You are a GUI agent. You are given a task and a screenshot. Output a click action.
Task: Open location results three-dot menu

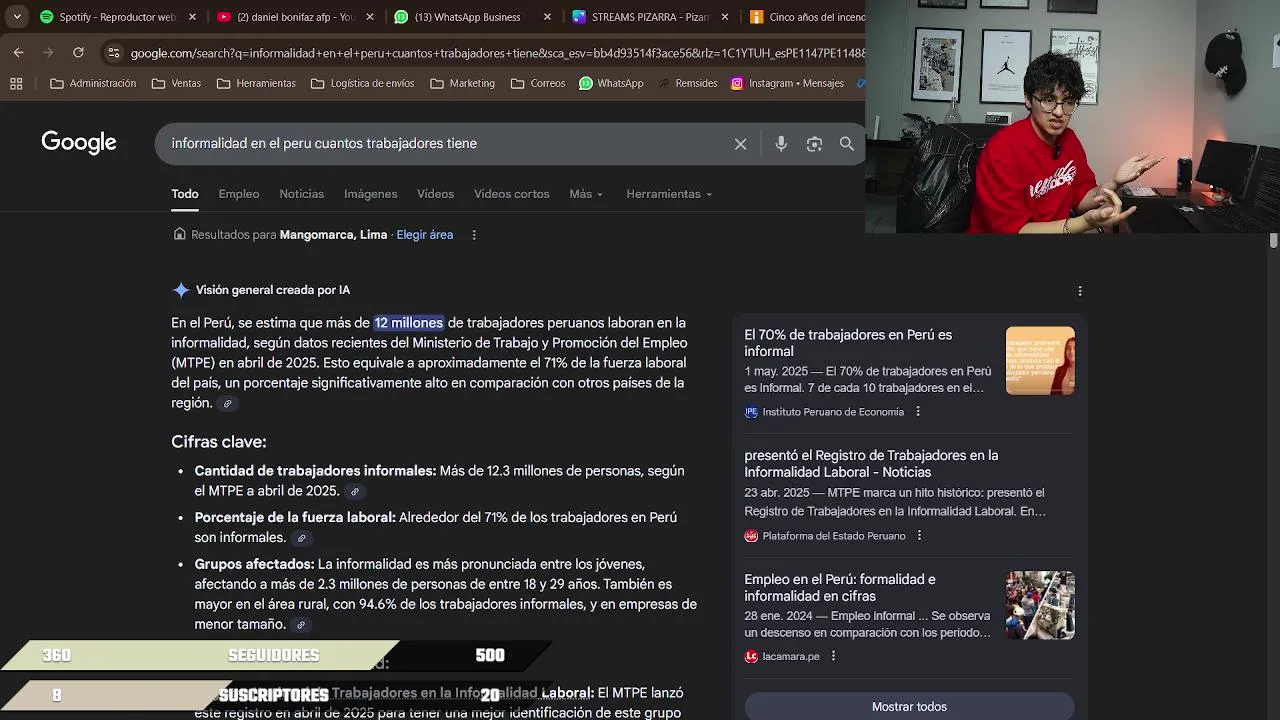click(x=474, y=235)
